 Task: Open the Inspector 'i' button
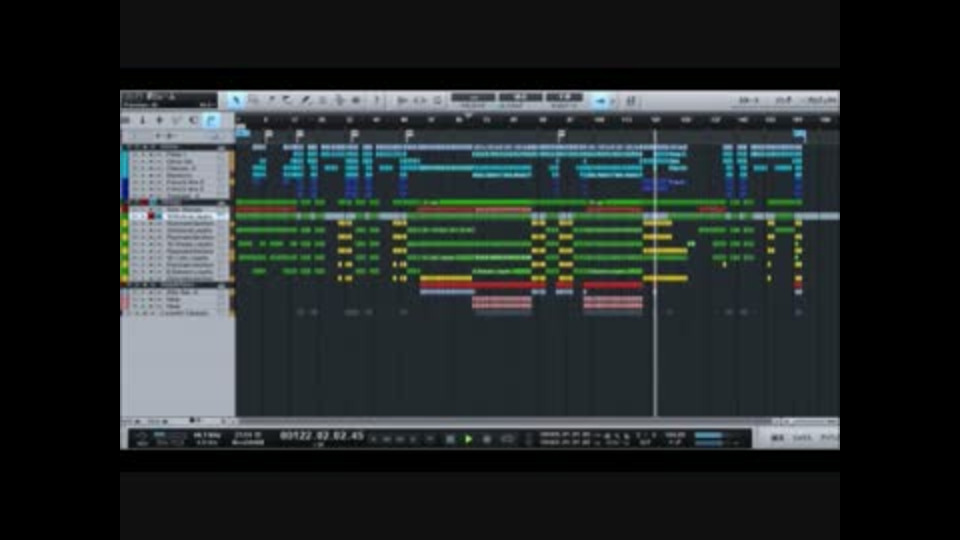143,121
